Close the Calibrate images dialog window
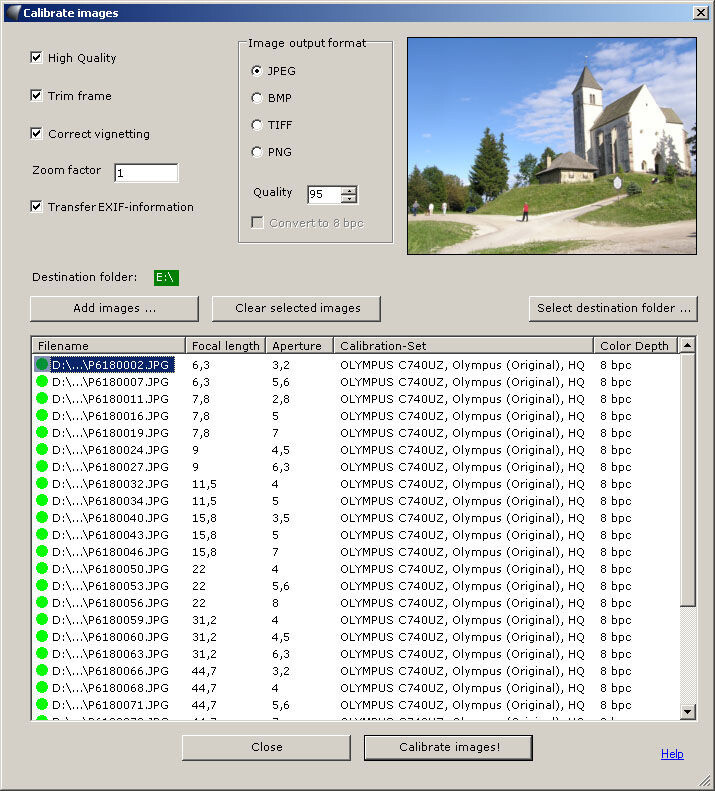715x791 pixels. [701, 13]
